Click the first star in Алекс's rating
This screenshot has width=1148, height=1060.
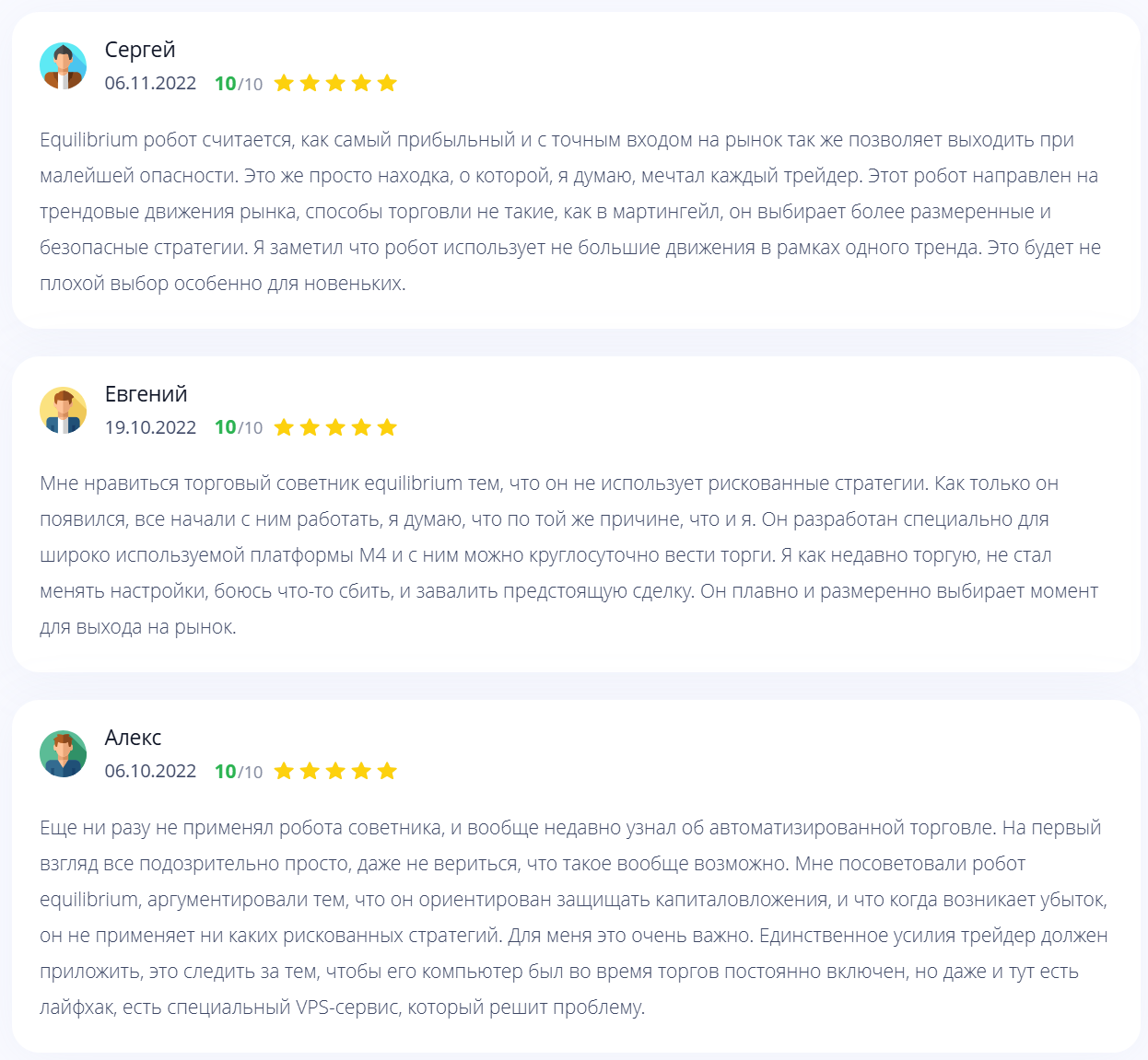[x=284, y=771]
